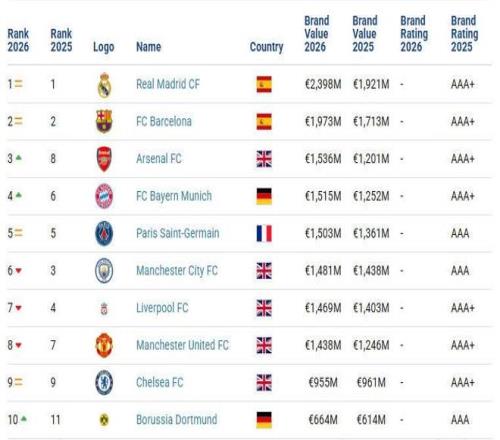Image resolution: width=500 pixels, height=440 pixels.
Task: Click the Manchester United FC crest
Action: point(104,345)
